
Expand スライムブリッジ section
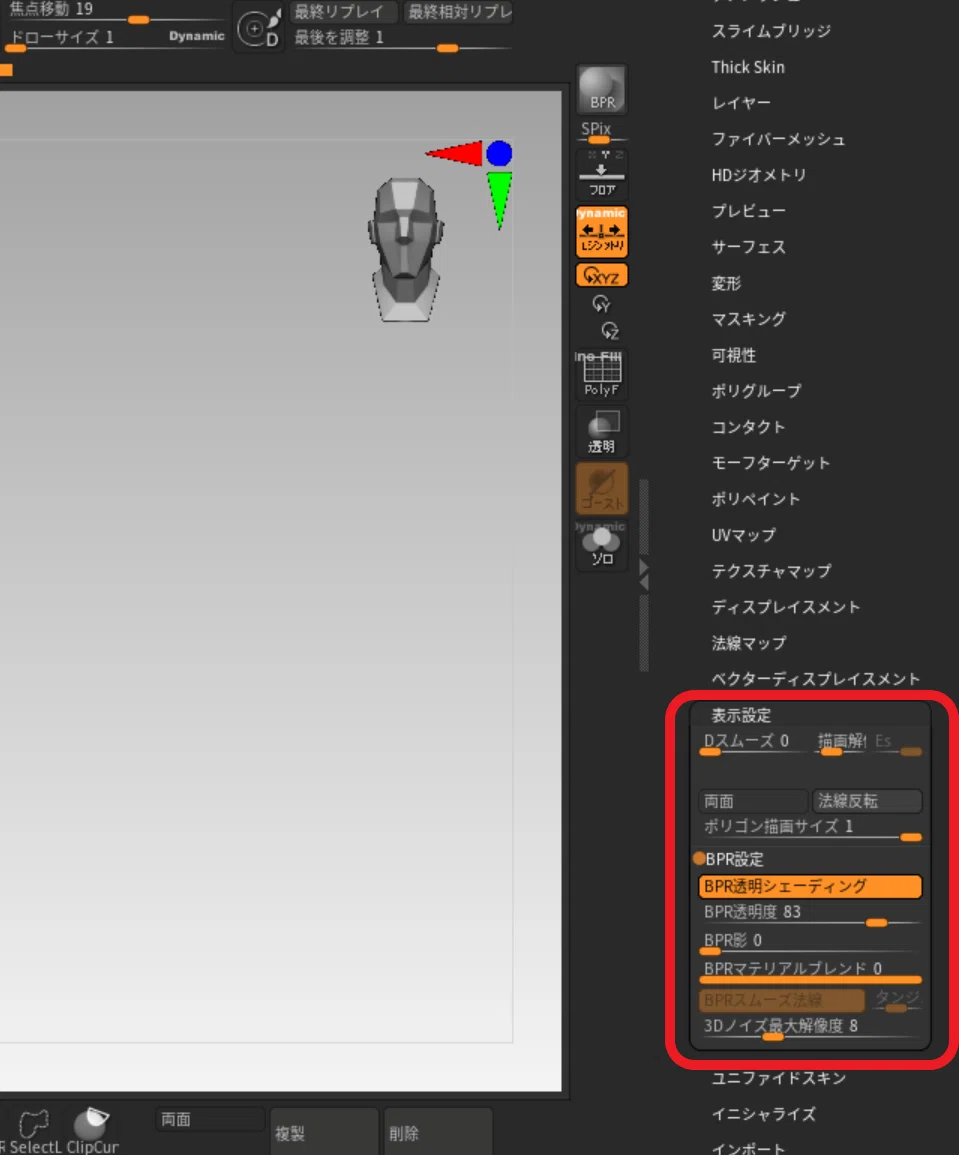point(770,31)
